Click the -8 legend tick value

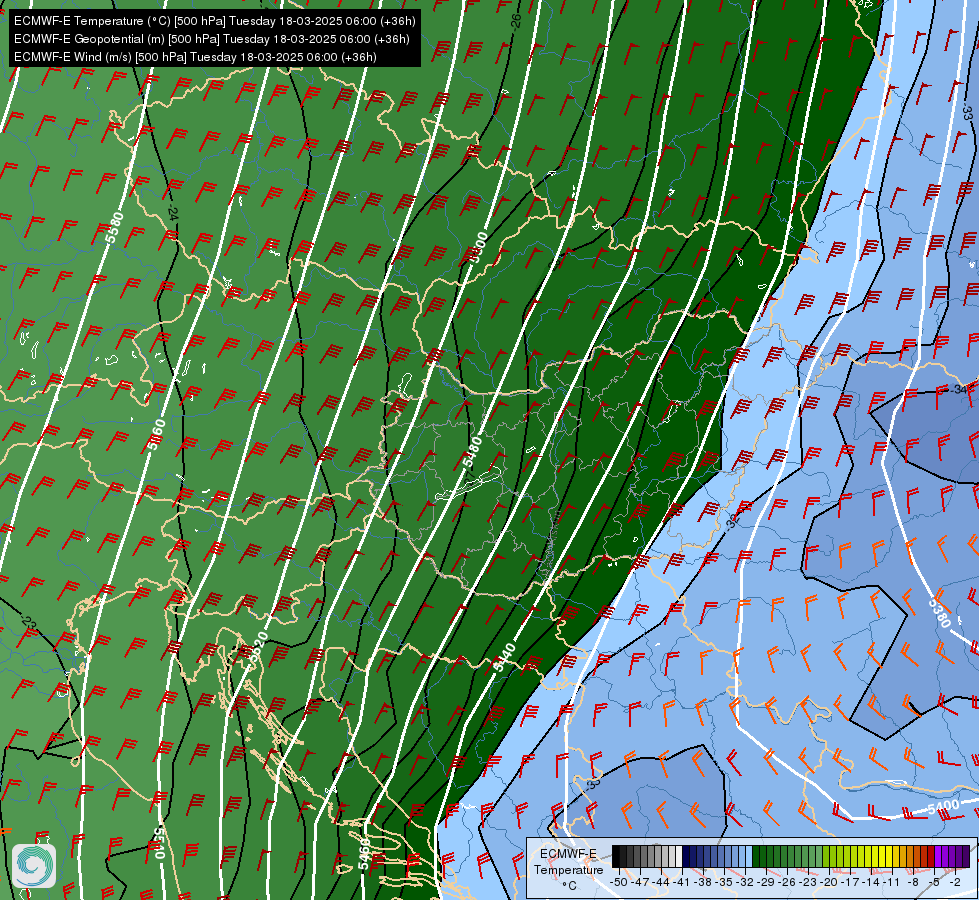point(914,882)
